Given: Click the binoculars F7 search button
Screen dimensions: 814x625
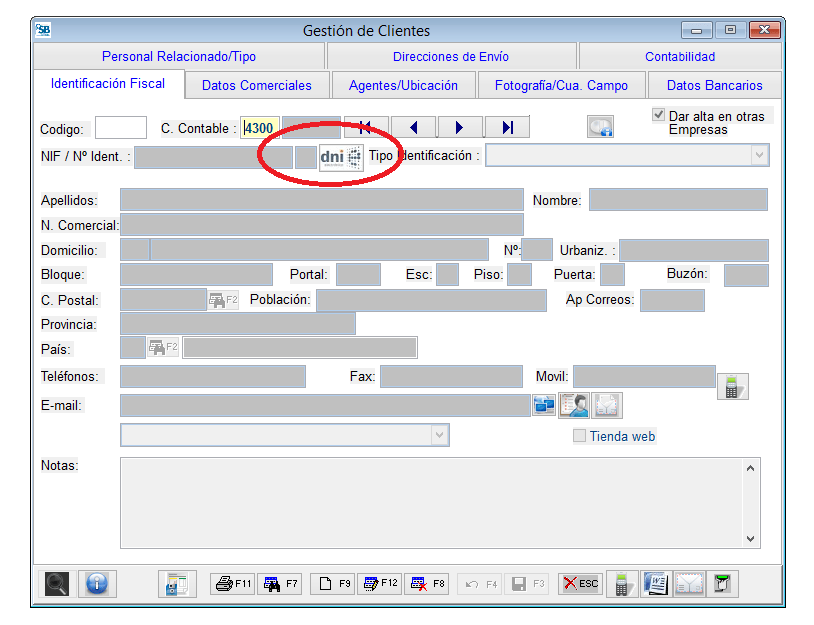Looking at the screenshot, I should [280, 584].
